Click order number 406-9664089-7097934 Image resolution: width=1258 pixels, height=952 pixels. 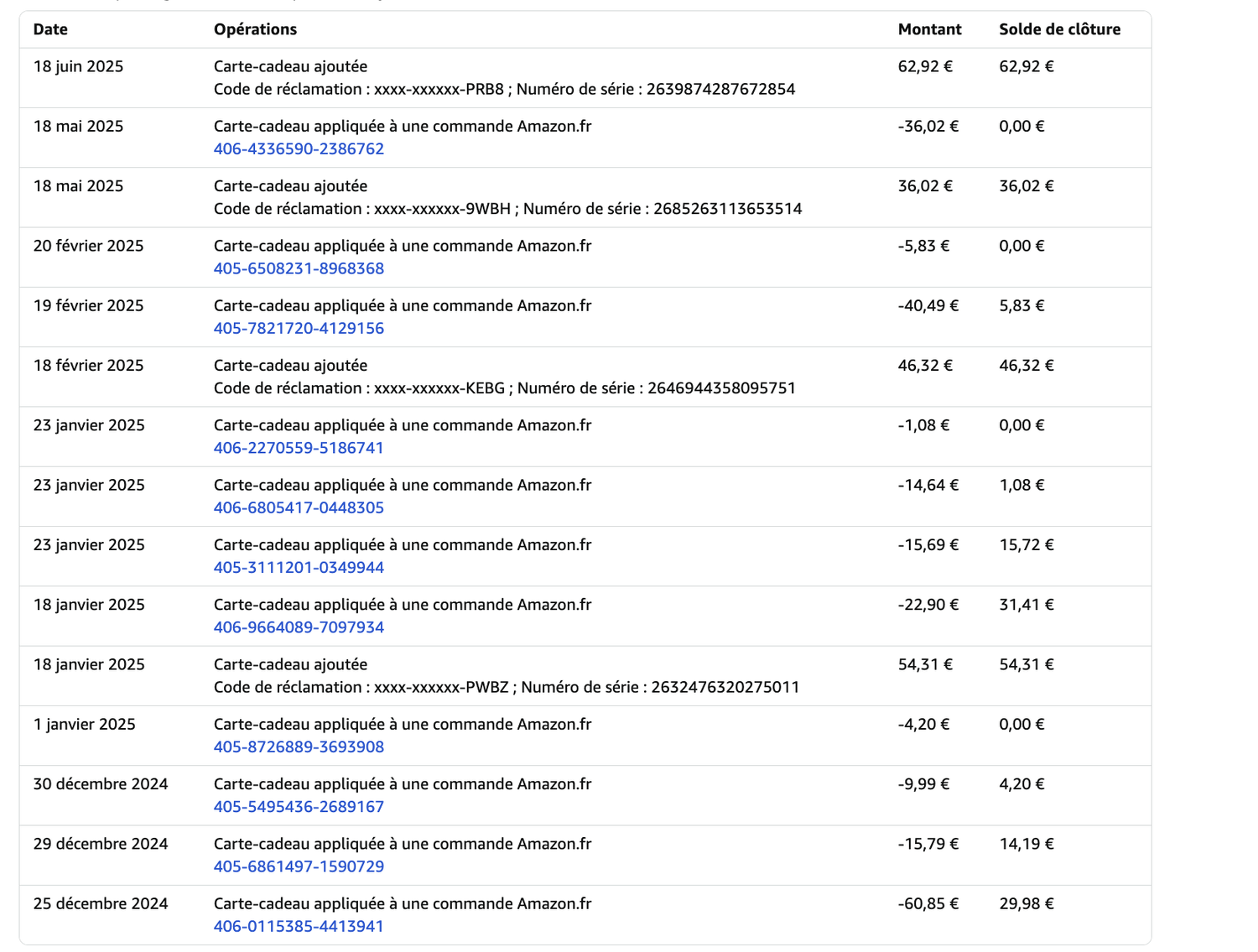[x=299, y=627]
